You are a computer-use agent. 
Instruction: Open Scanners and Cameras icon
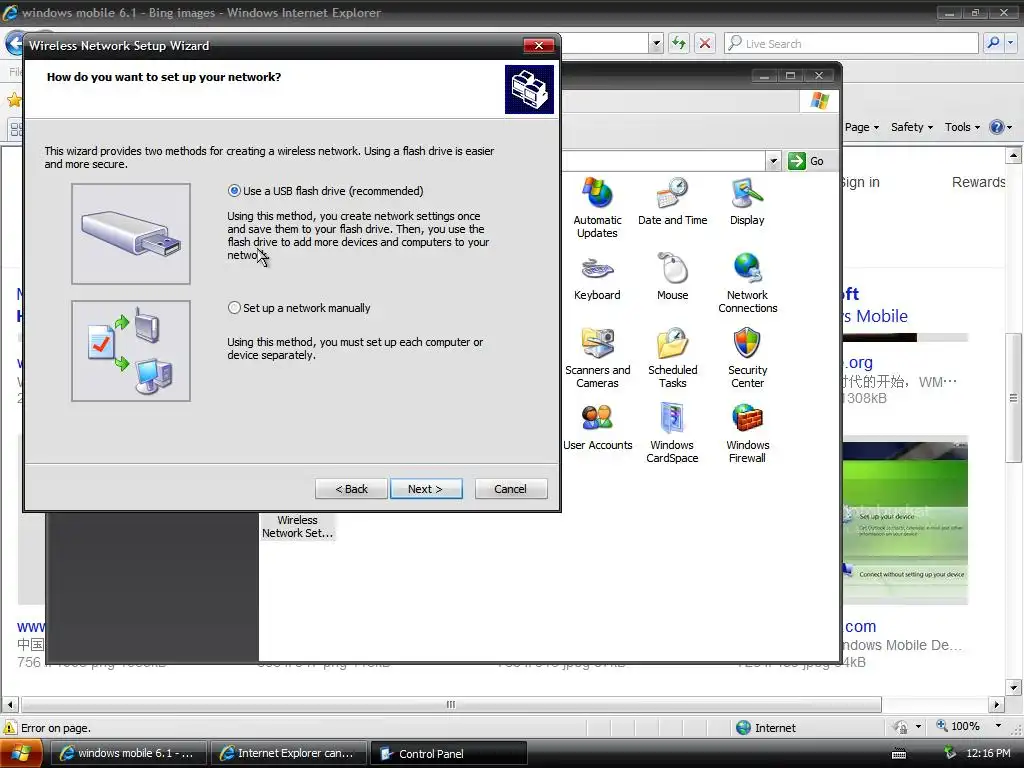click(x=597, y=358)
